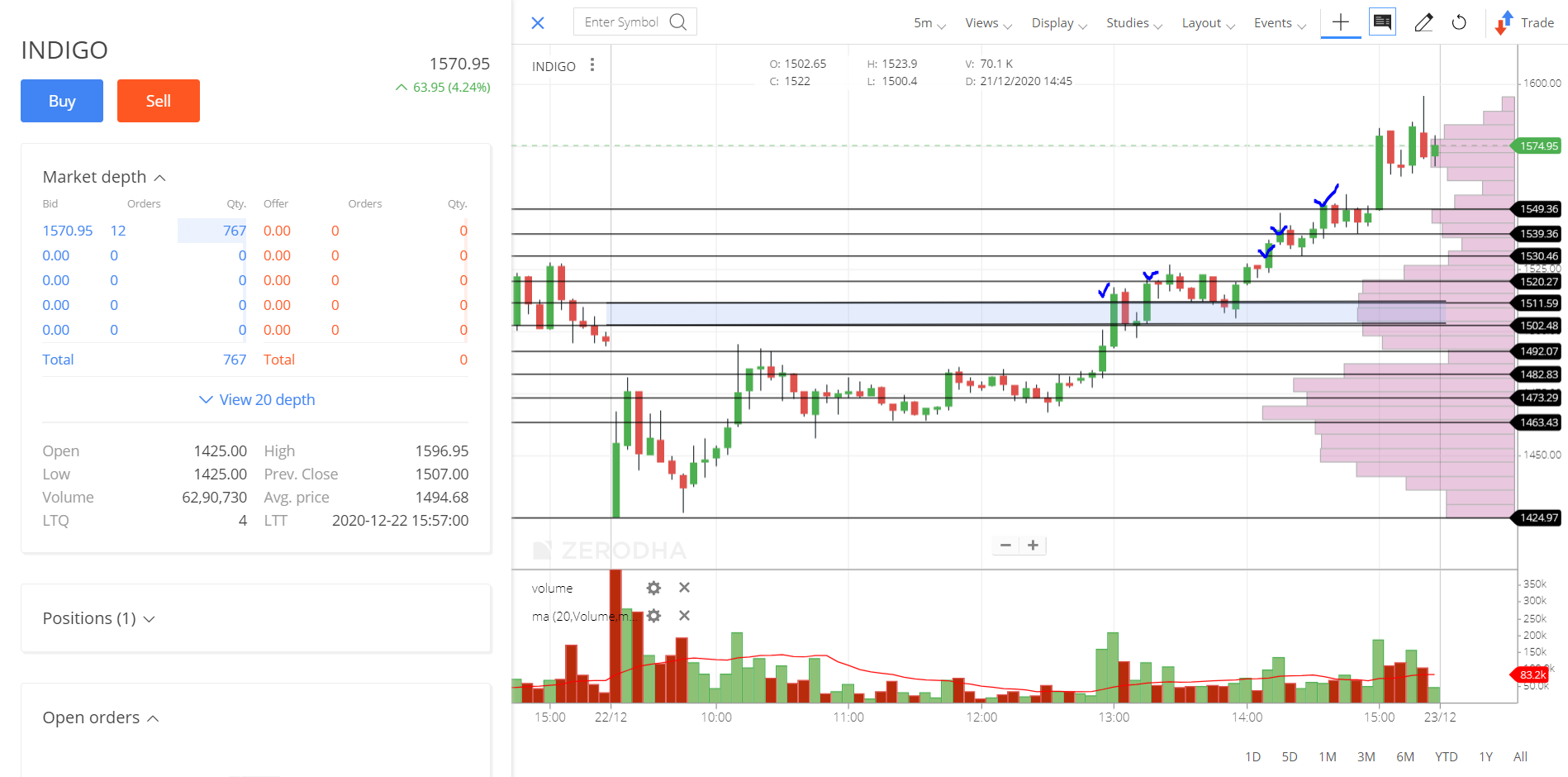The image size is (1568, 777).
Task: Click the Avg. price value 1494.68
Action: click(x=441, y=498)
